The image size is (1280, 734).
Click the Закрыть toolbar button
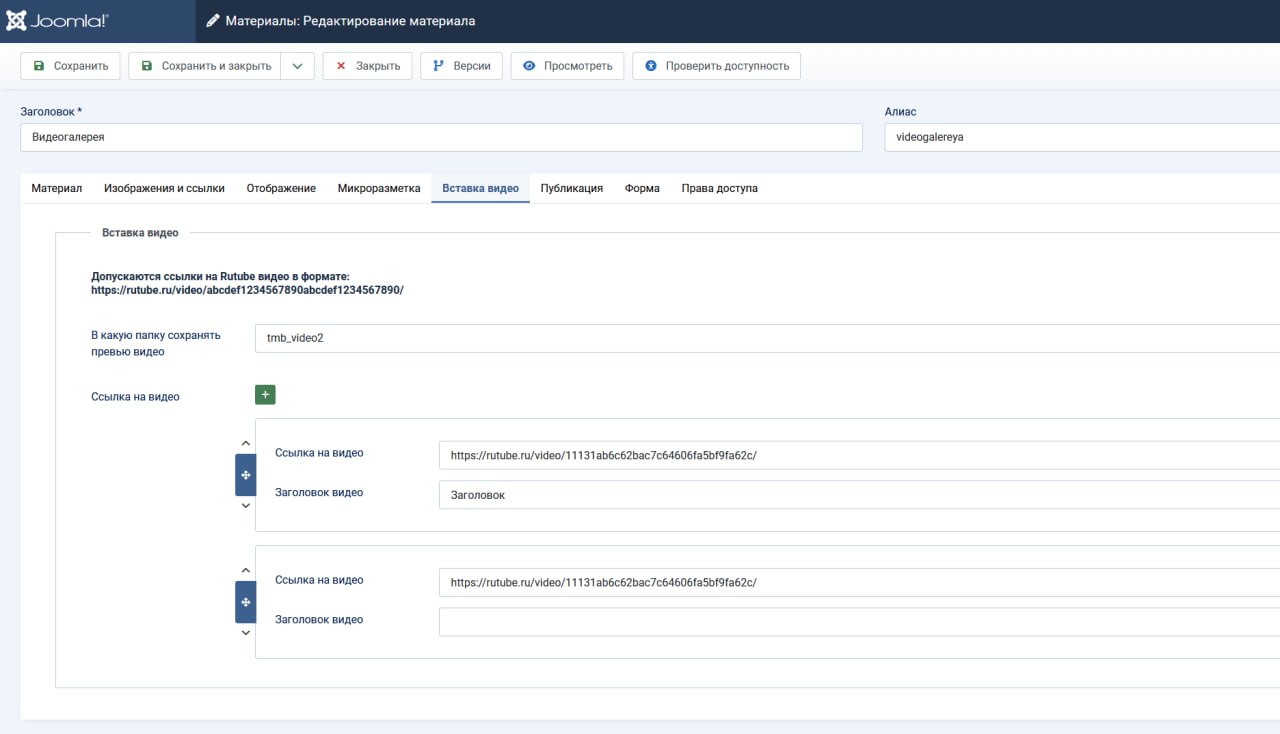point(367,66)
